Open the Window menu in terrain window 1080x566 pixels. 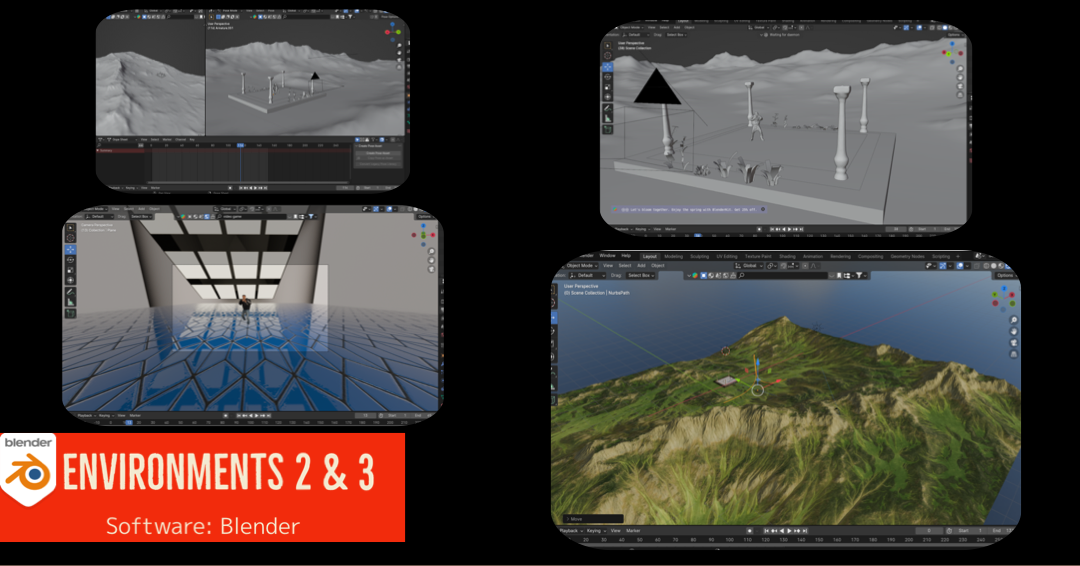[x=608, y=256]
